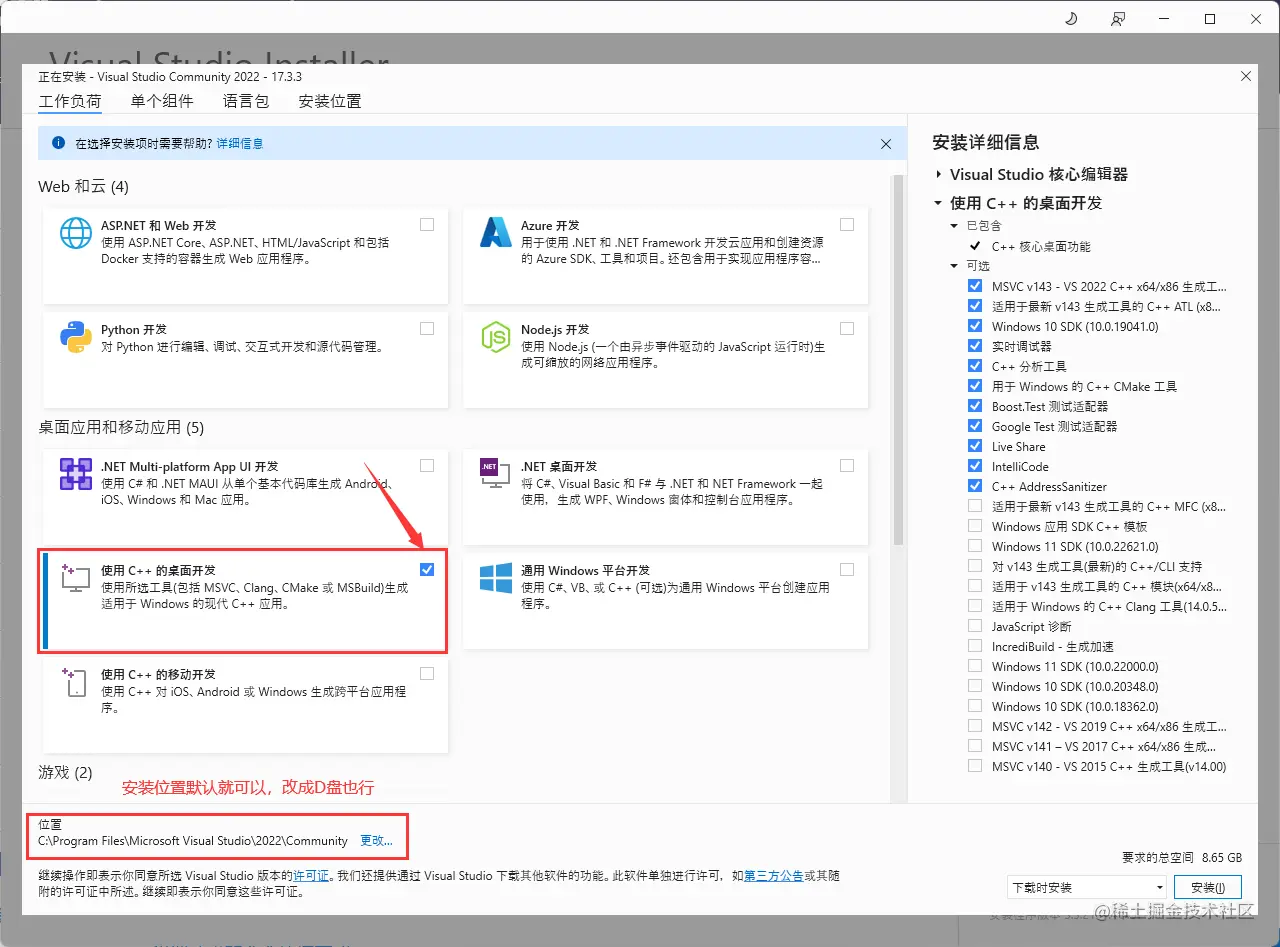
Task: Maximize the Visual Studio Installer window
Action: 1210,19
